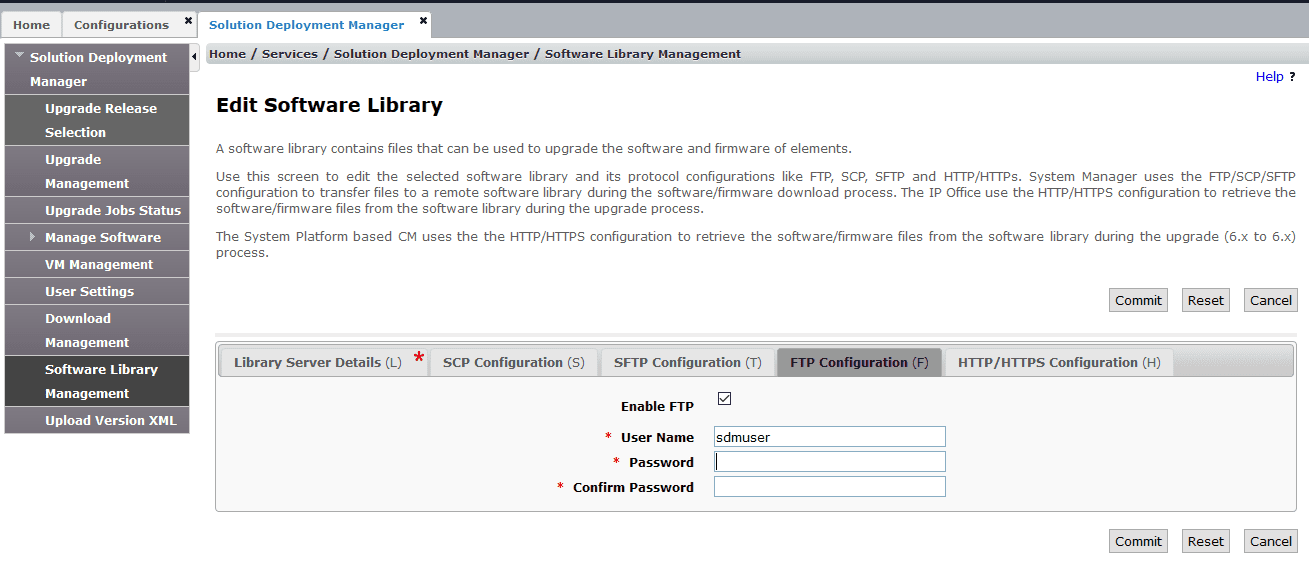Expand the Manage Software submenu

(x=33, y=237)
